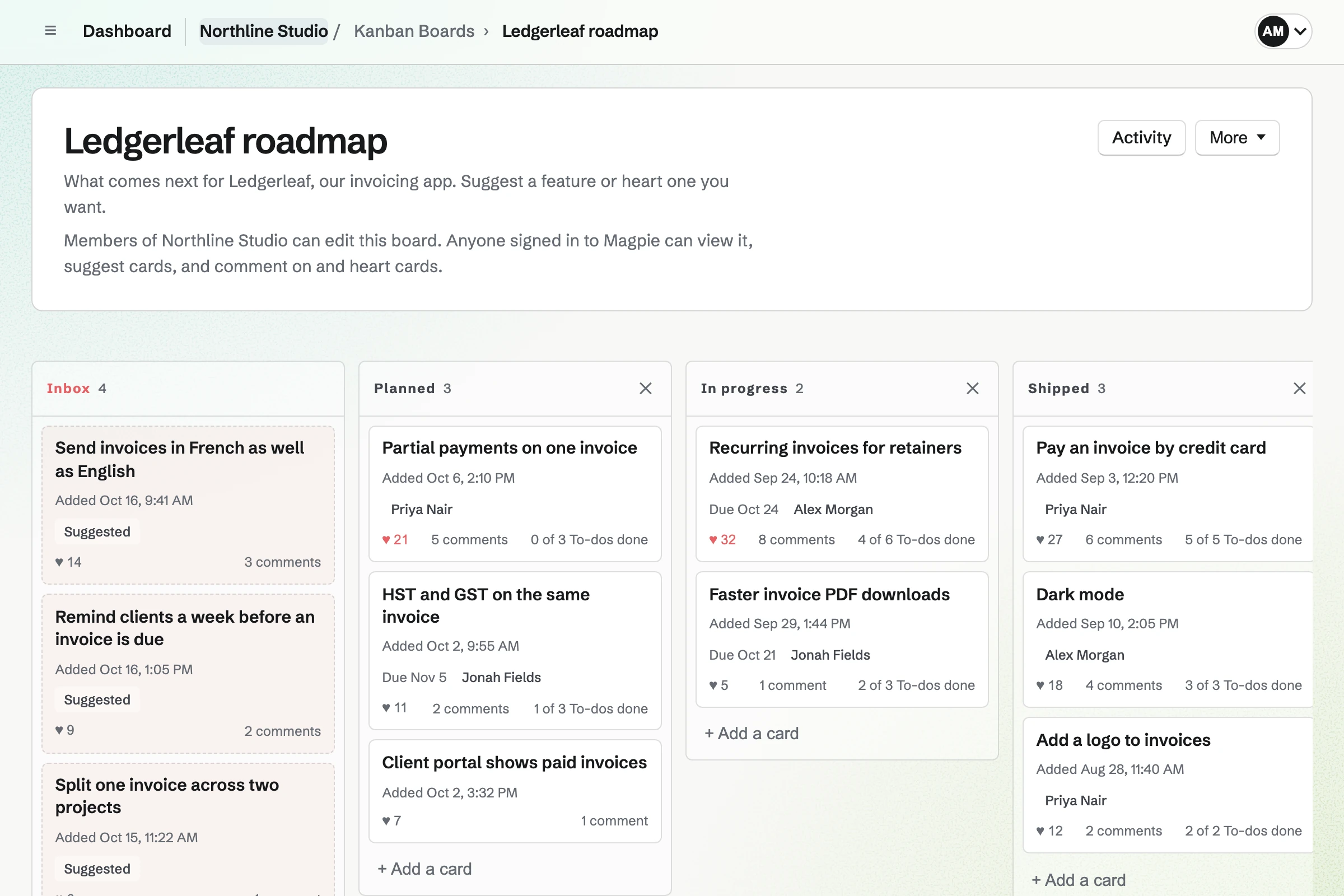Heart the Faster invoice PDF downloads card
Screen dimensions: 1344x896
click(718, 685)
